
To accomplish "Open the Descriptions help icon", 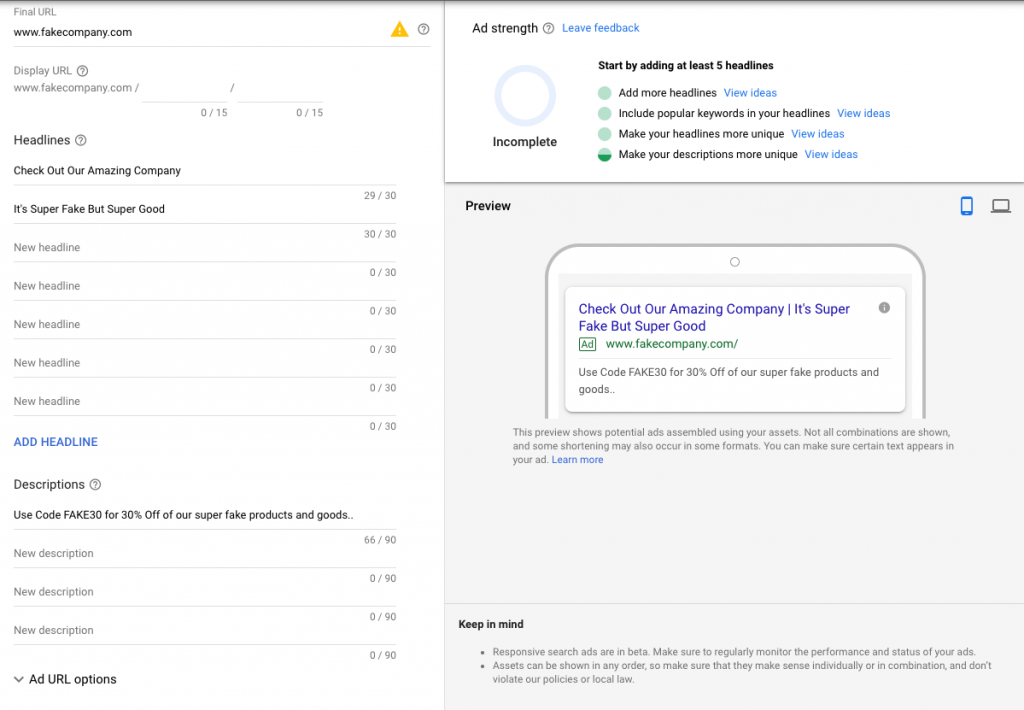I will pyautogui.click(x=95, y=485).
